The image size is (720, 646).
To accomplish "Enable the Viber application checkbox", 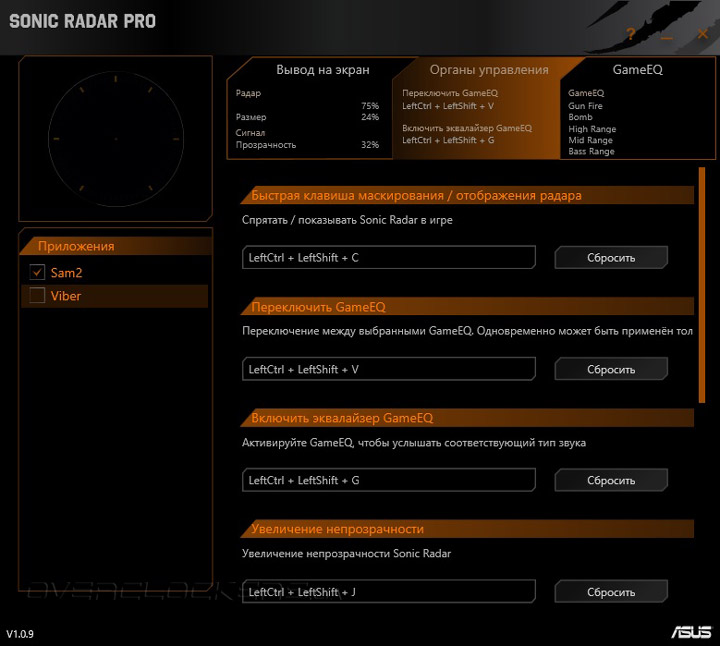I will (37, 295).
